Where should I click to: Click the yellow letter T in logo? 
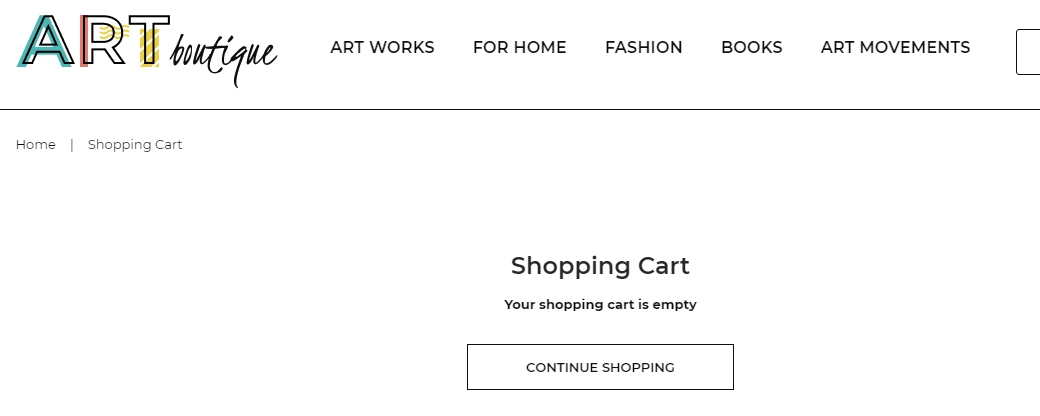tap(147, 43)
